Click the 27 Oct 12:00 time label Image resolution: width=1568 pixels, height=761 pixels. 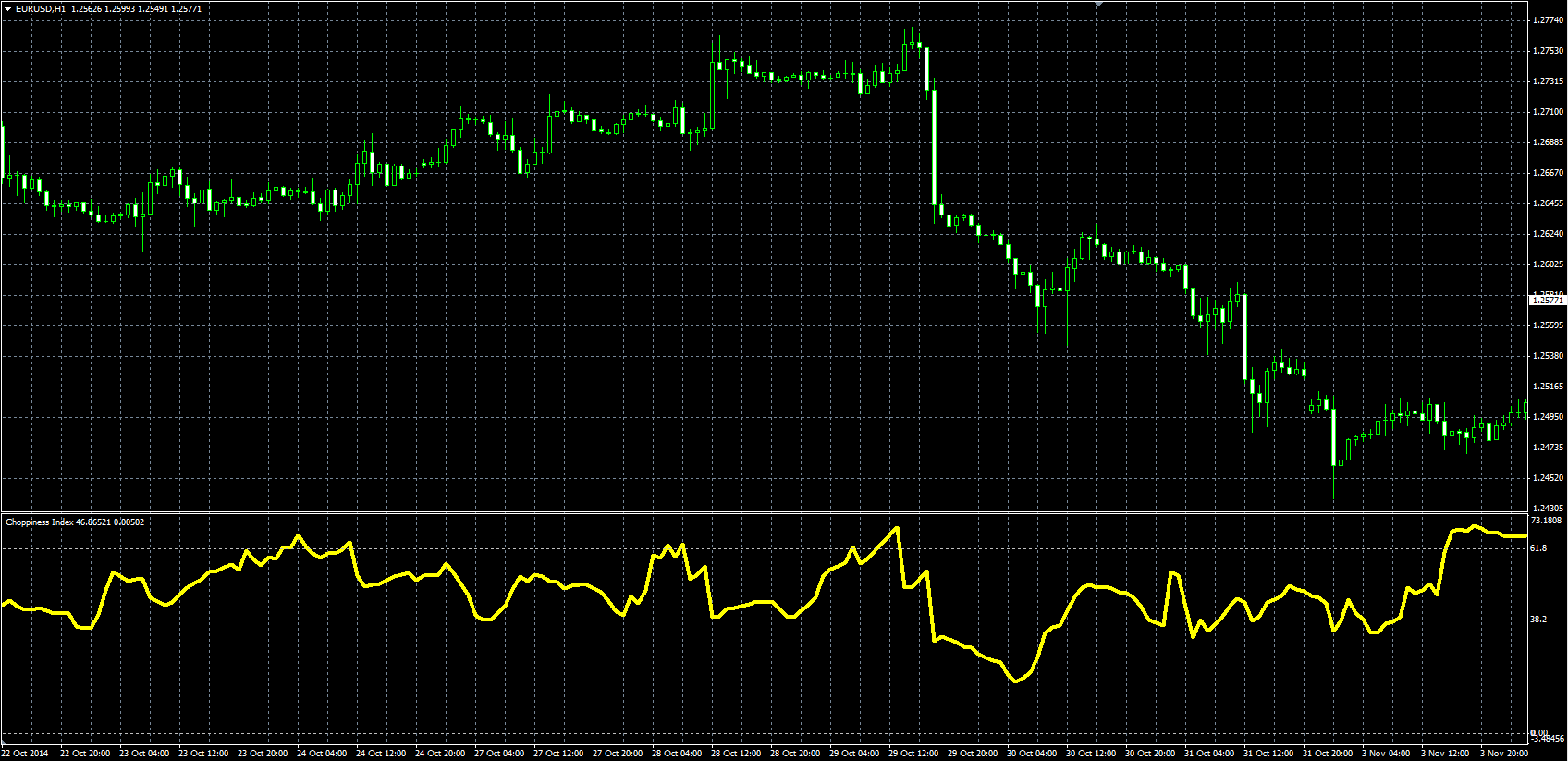(x=558, y=754)
